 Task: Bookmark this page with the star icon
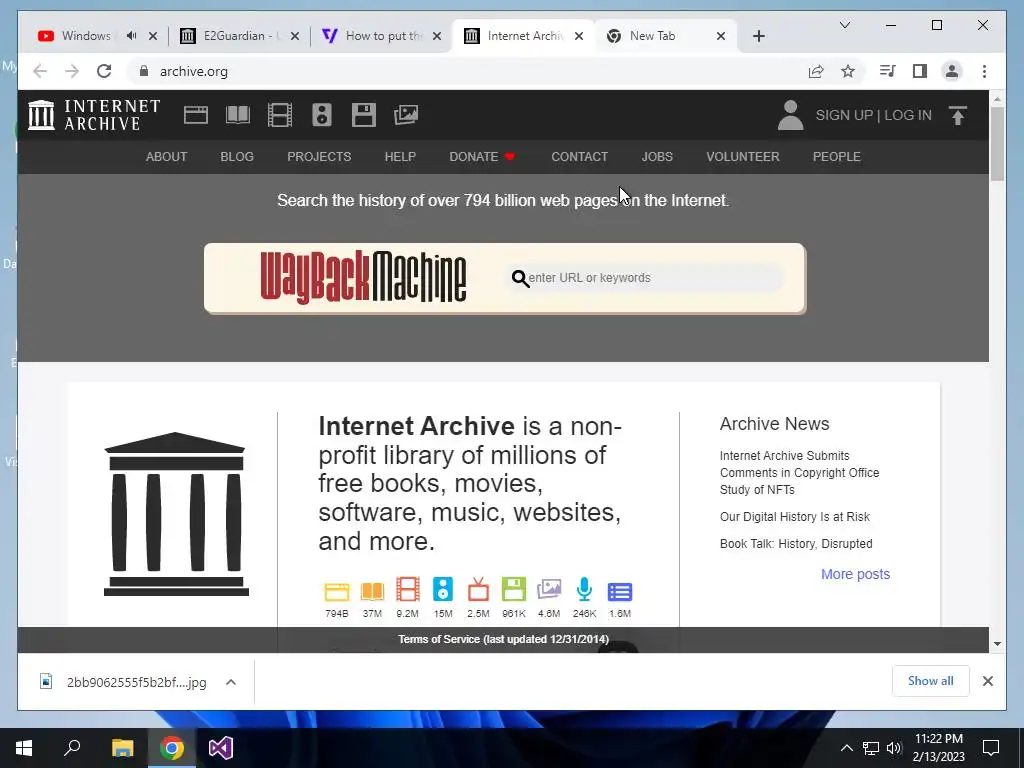point(848,71)
